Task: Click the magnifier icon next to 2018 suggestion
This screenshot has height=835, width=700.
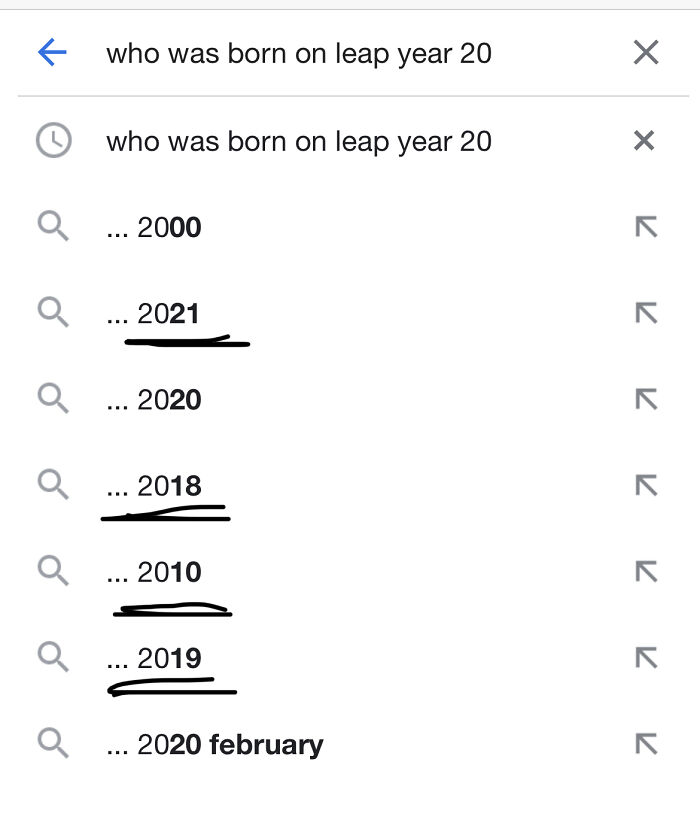Action: pyautogui.click(x=55, y=486)
